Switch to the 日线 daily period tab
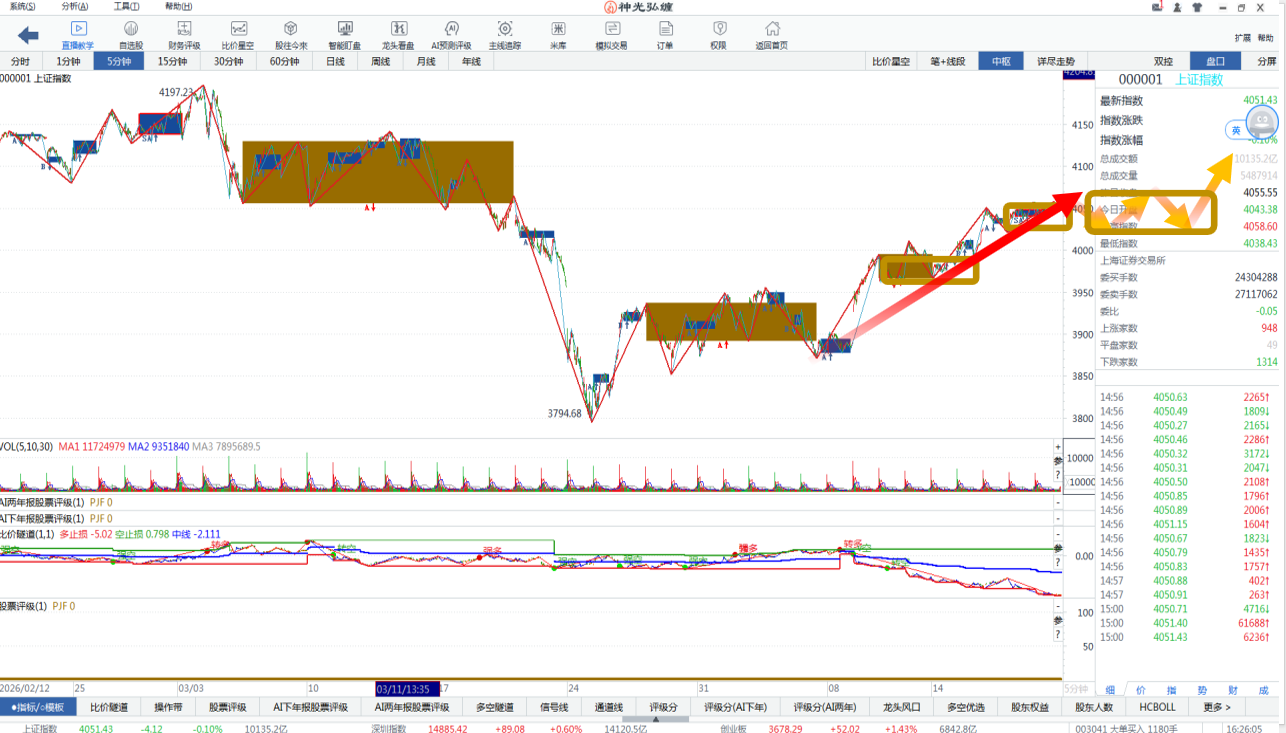This screenshot has height=733, width=1286. point(336,61)
